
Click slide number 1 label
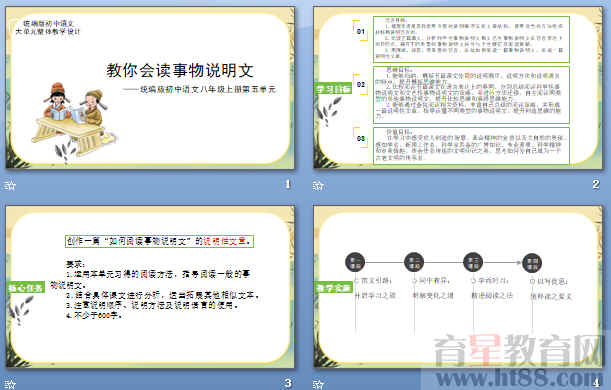pos(288,184)
